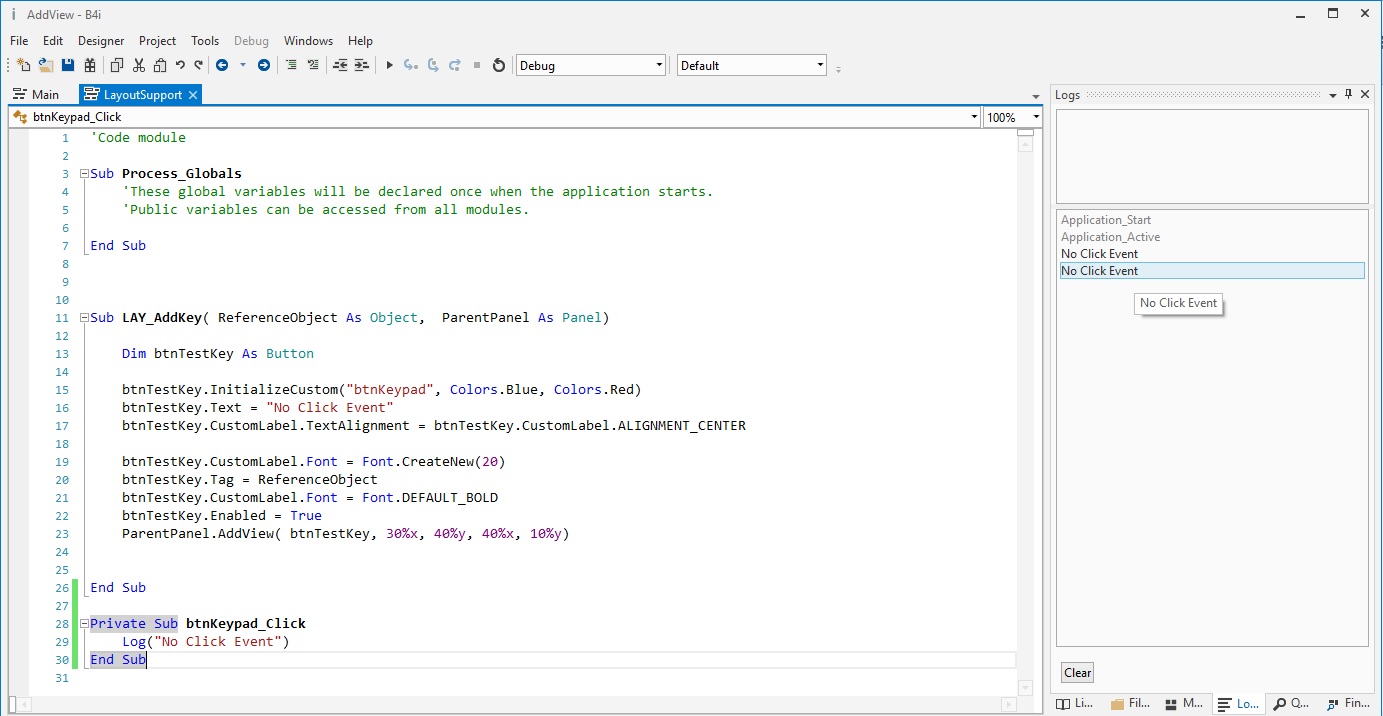Select the Application_Active log entry
Viewport: 1383px width, 716px height.
click(x=1110, y=237)
